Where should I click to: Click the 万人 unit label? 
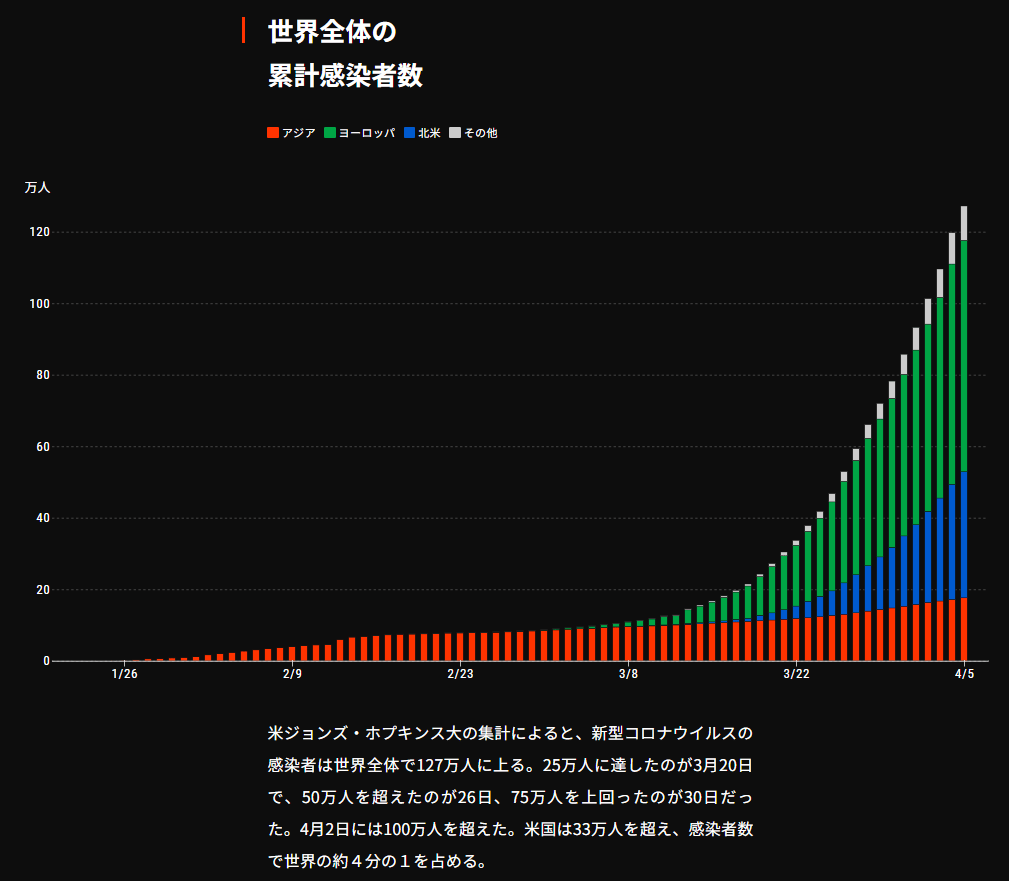[x=37, y=187]
